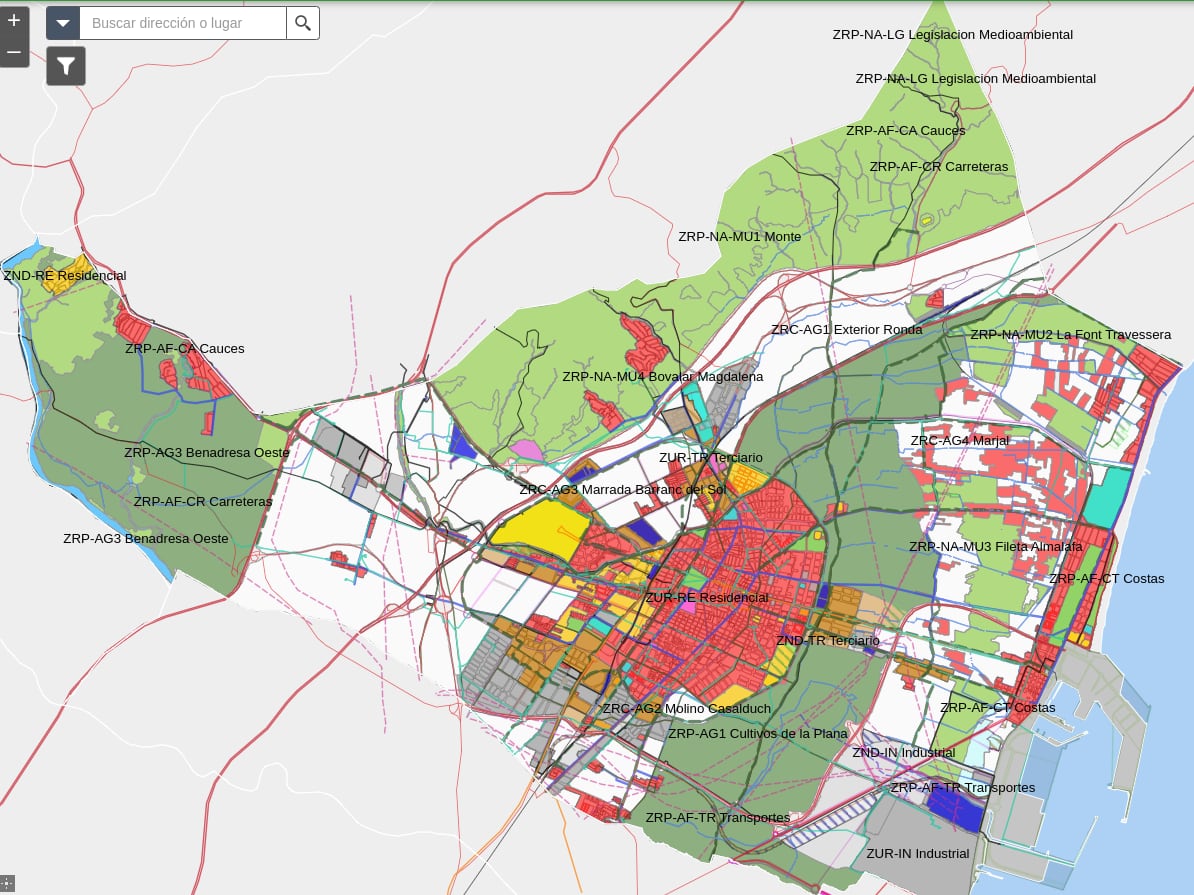The width and height of the screenshot is (1194, 895).
Task: Select the ZUR-TR Terciario label
Action: pos(710,458)
